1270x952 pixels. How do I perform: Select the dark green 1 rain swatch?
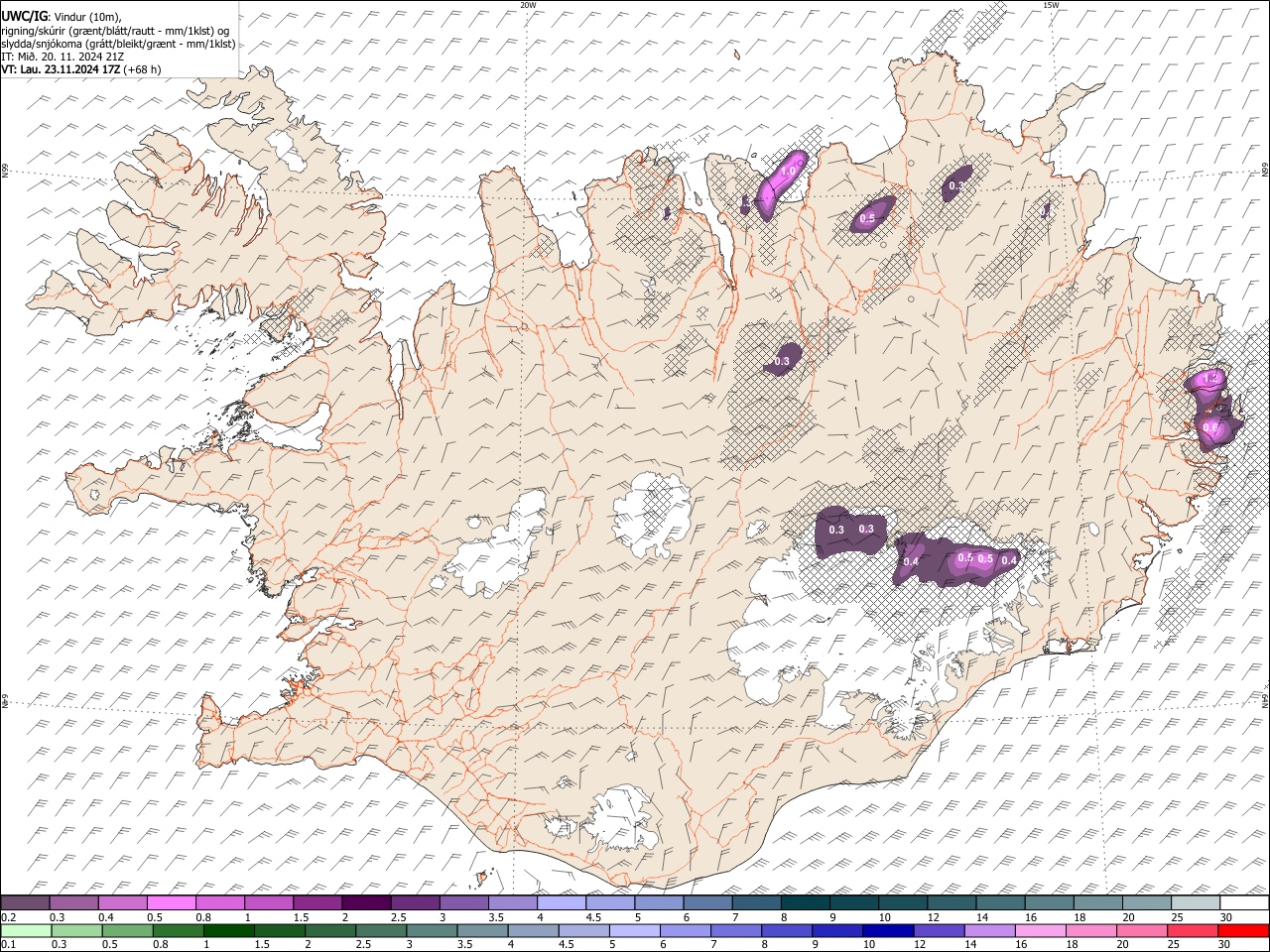click(x=229, y=930)
